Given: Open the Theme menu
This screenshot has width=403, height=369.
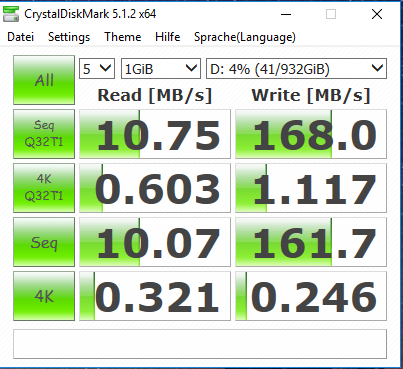Looking at the screenshot, I should point(123,37).
